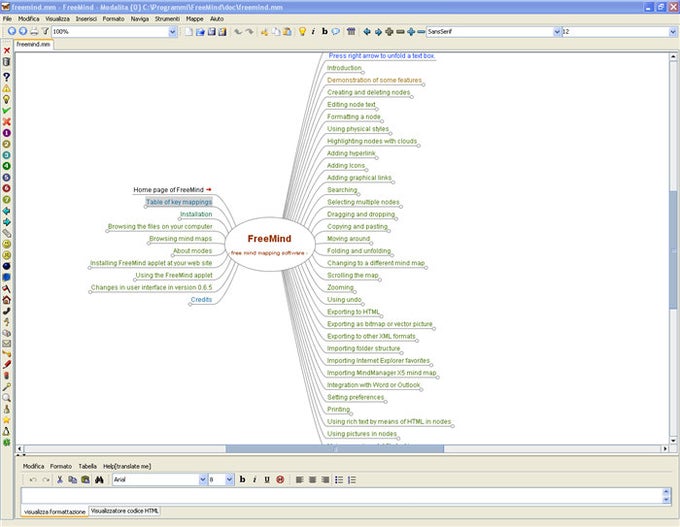Click the binoculars find icon
The width and height of the screenshot is (680, 527).
pos(99,479)
